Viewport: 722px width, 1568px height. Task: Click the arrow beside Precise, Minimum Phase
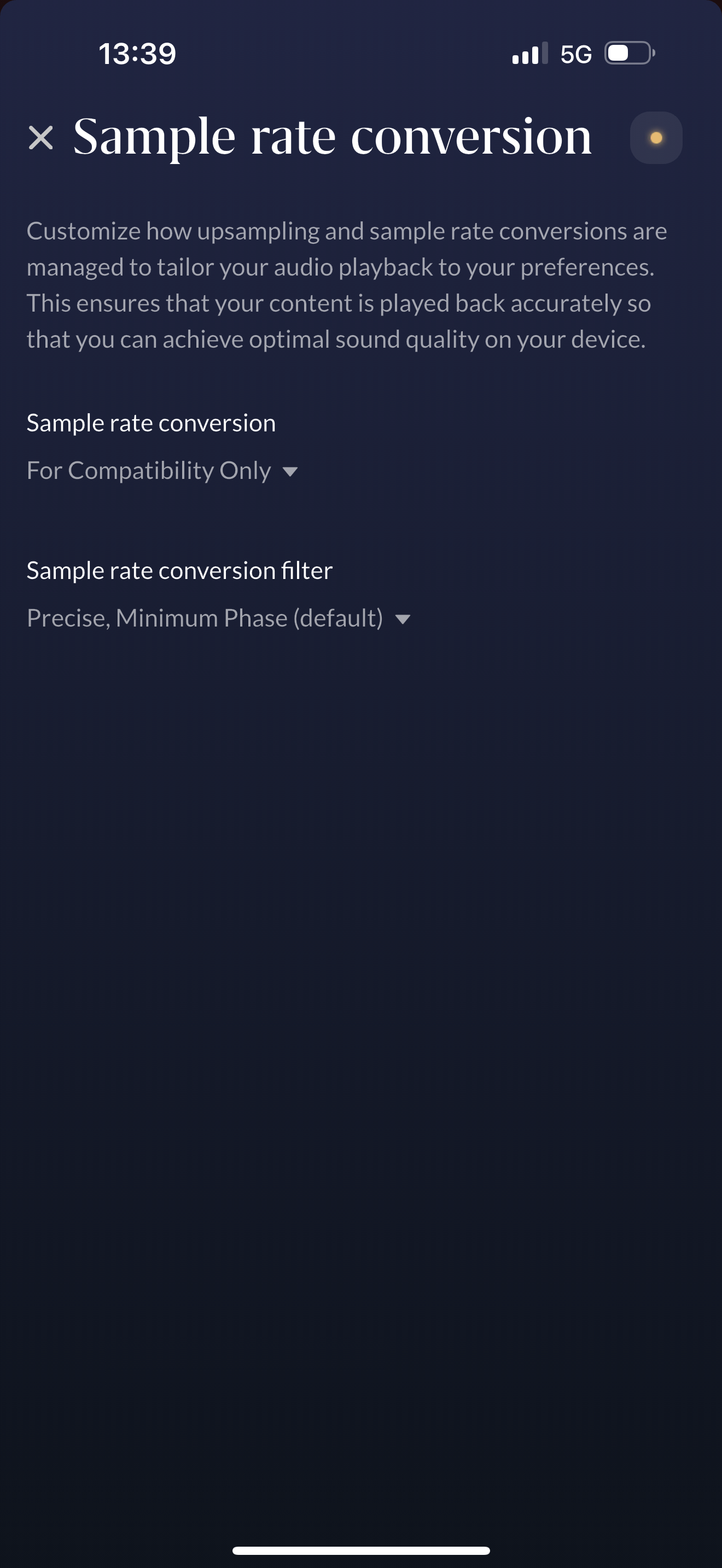tap(403, 619)
